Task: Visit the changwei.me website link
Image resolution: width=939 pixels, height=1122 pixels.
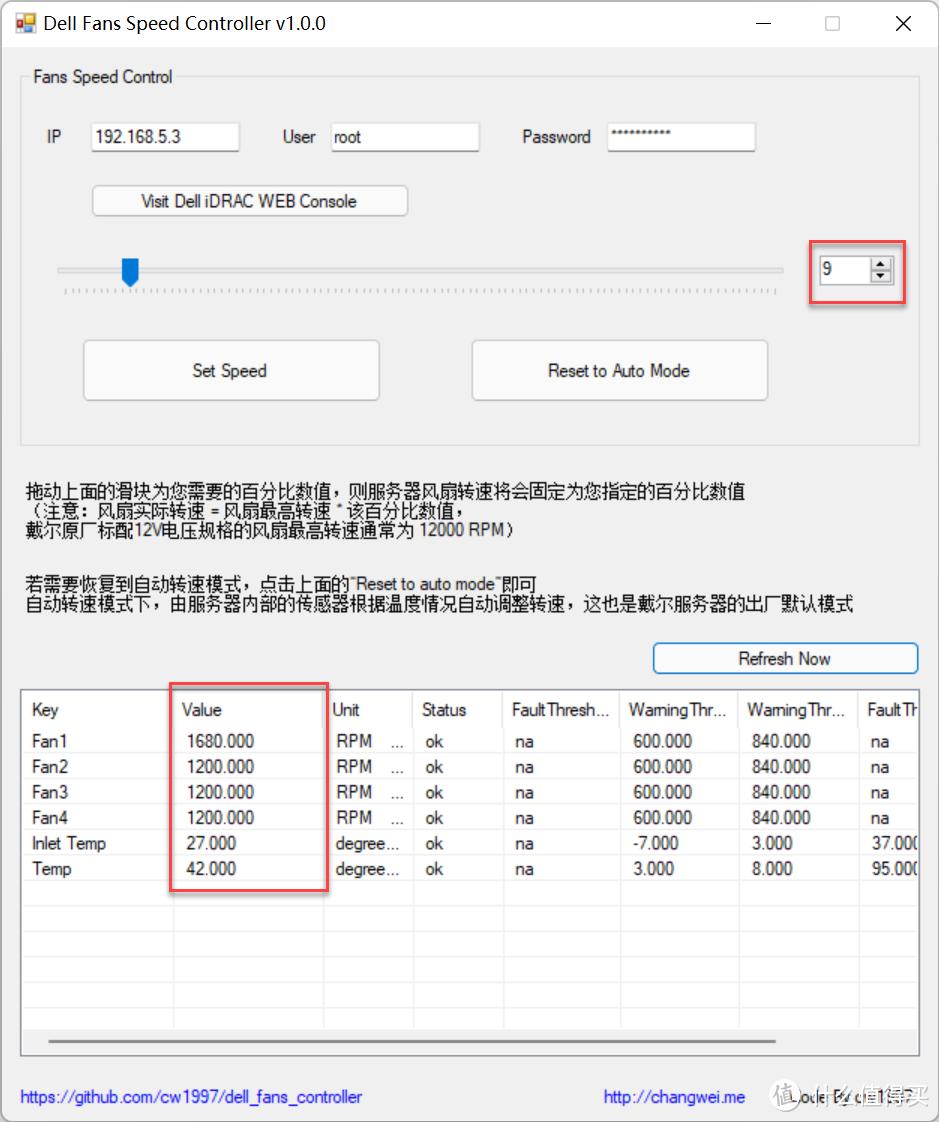Action: coord(675,1097)
